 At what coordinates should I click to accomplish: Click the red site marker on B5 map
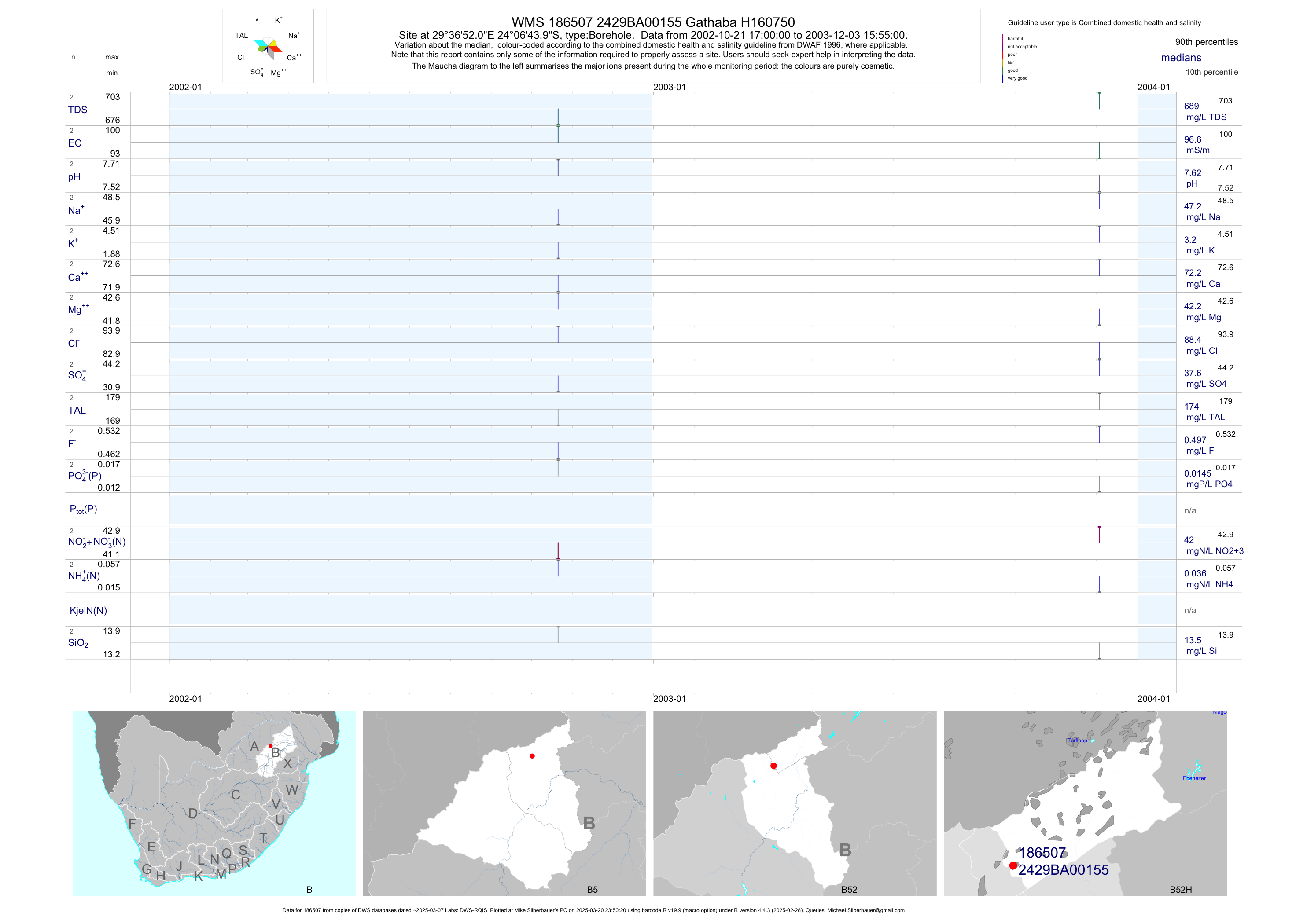[532, 756]
